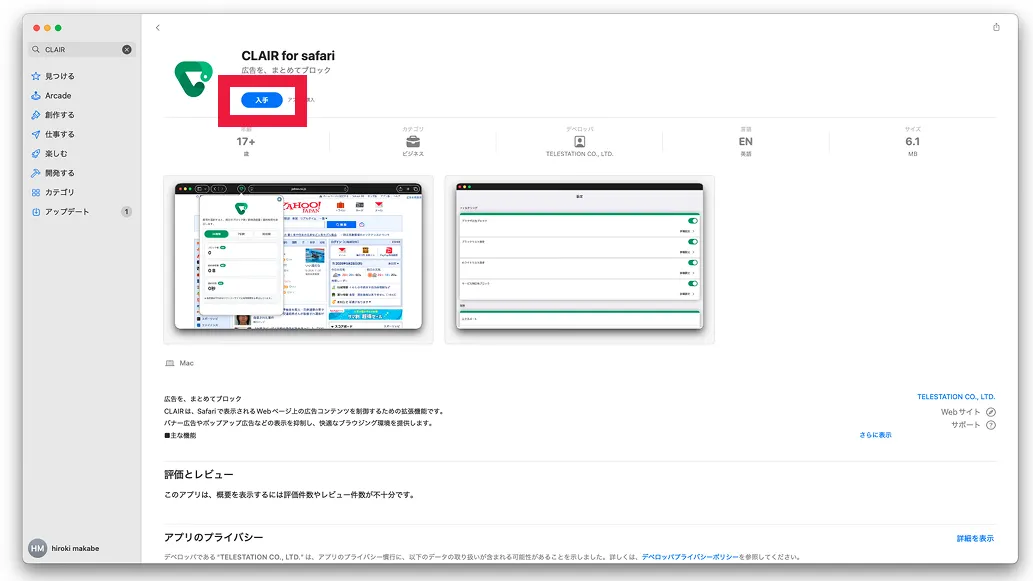Open the hiroki makabe account profile
1033x581 pixels.
[65, 548]
